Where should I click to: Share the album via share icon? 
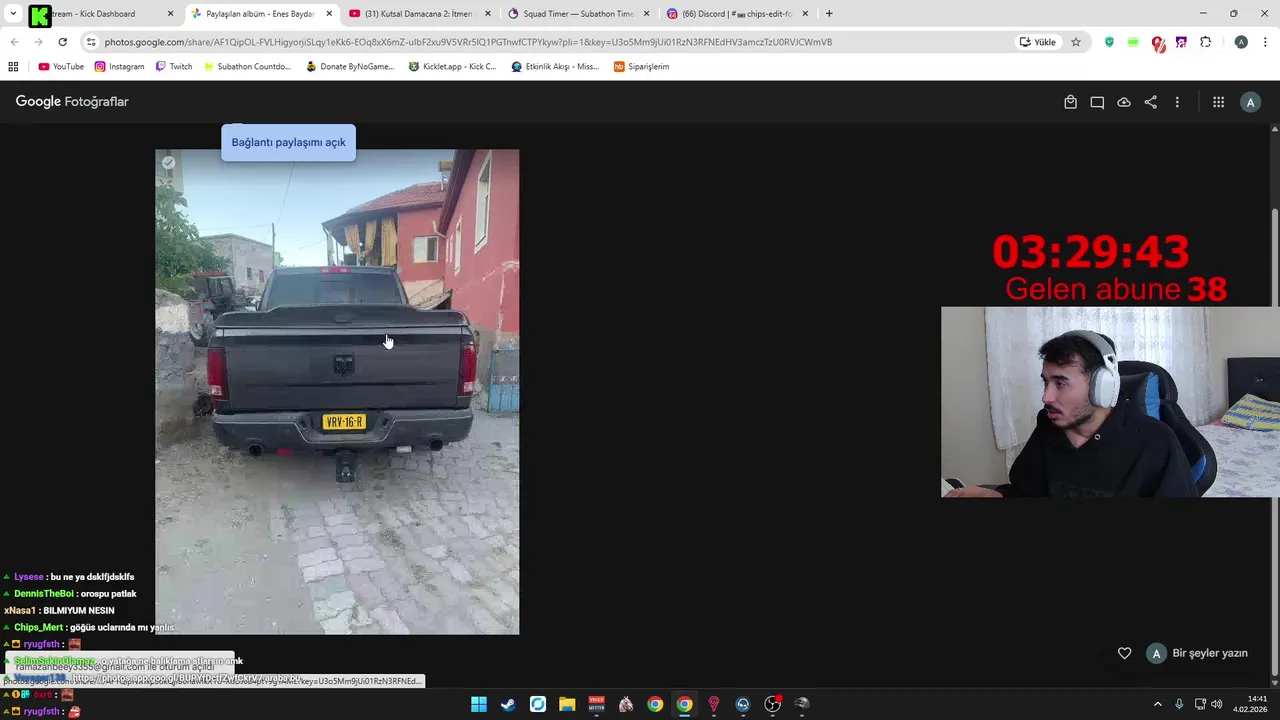point(1151,102)
